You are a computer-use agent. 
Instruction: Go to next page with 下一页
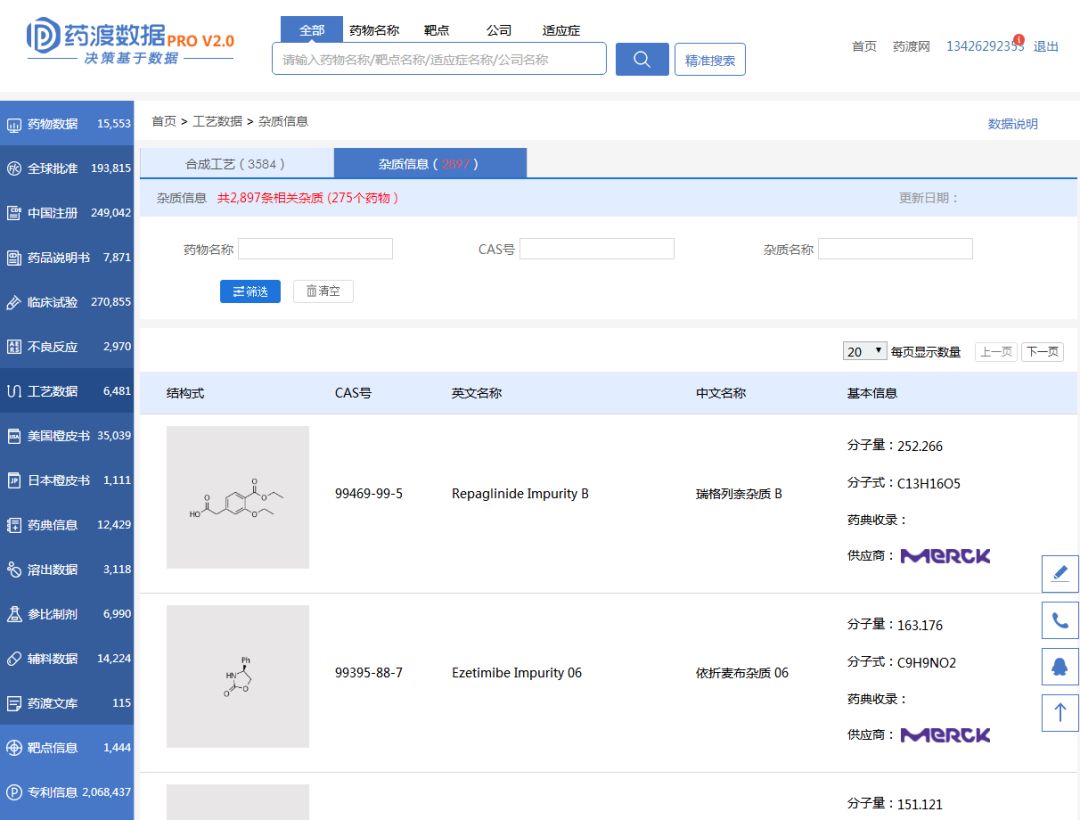click(1042, 352)
